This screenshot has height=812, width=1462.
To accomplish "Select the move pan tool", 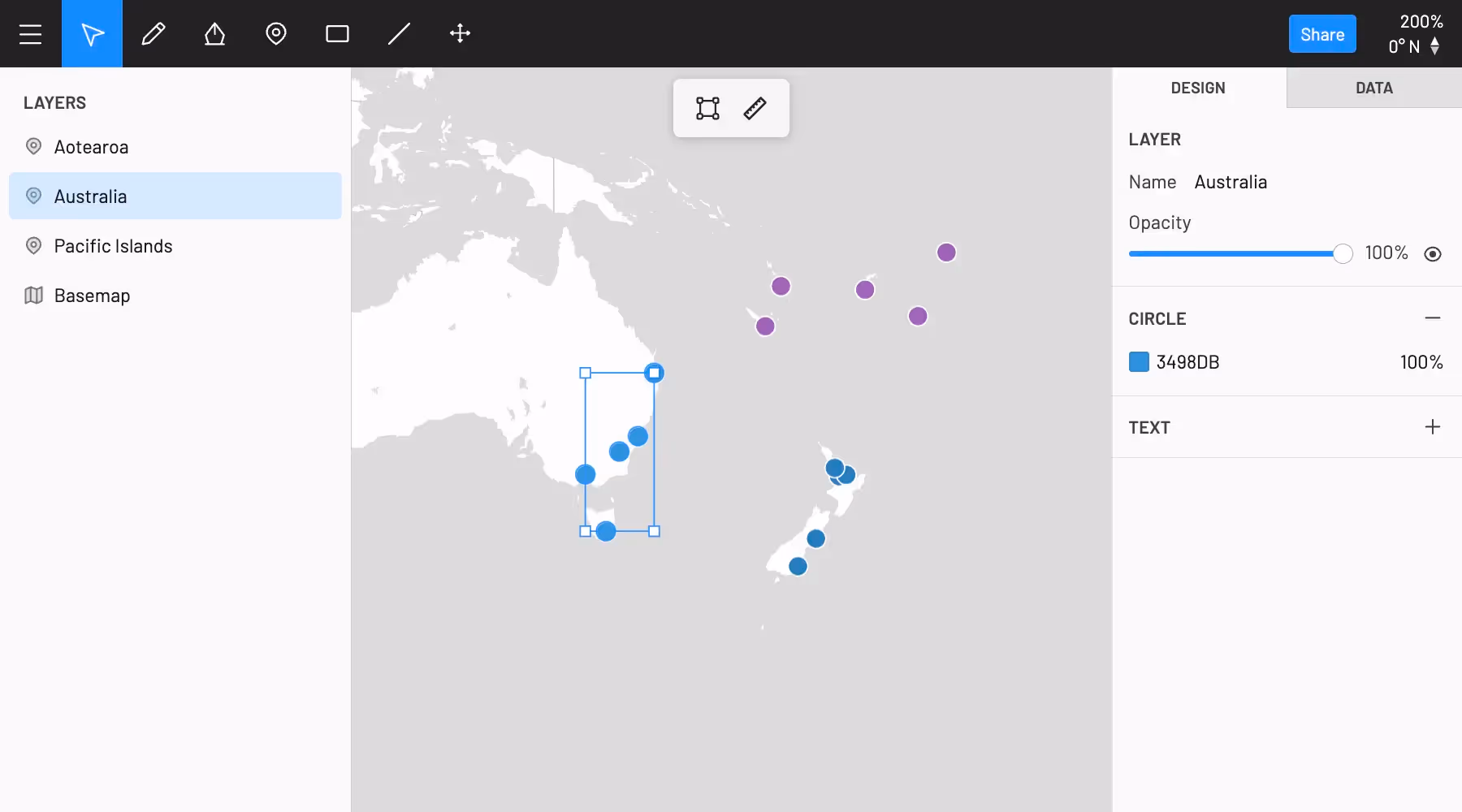I will [x=460, y=34].
